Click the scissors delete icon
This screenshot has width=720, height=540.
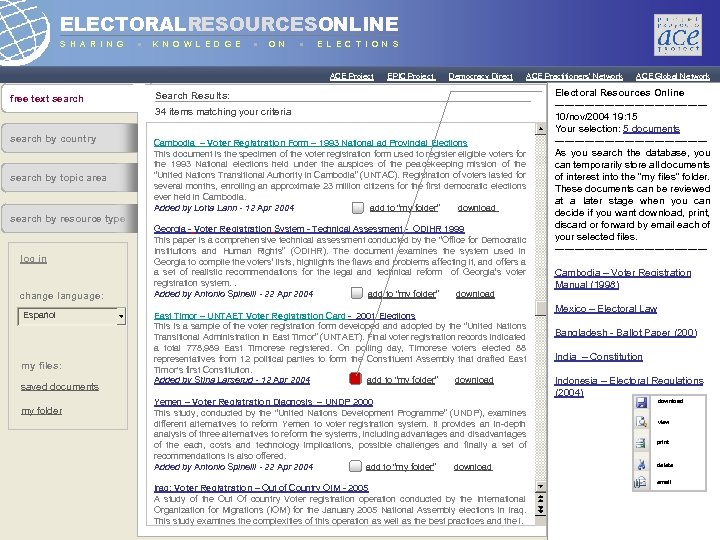[641, 464]
